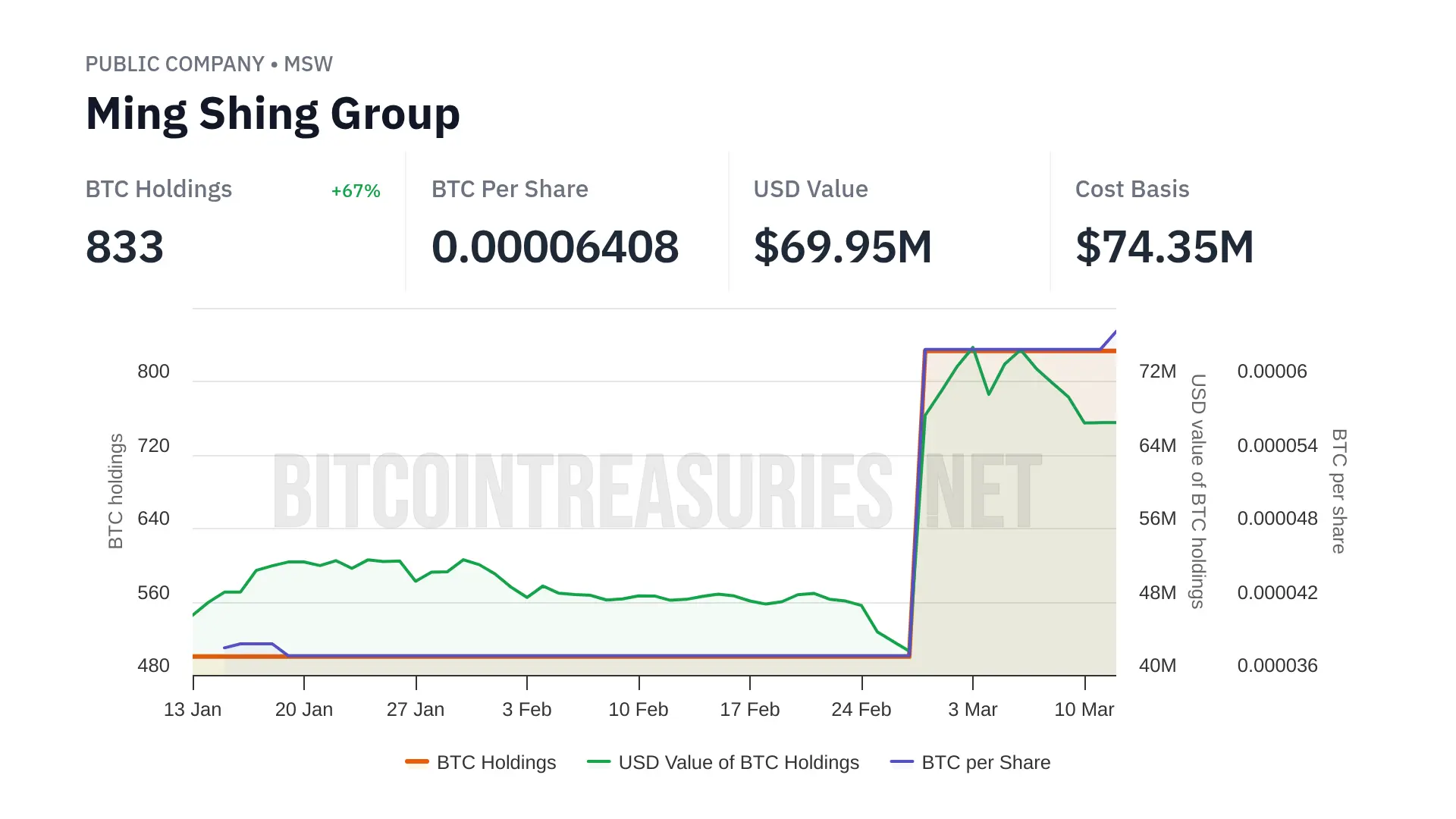The width and height of the screenshot is (1456, 819).
Task: Toggle BTC Holdings legend series
Action: coord(496,762)
